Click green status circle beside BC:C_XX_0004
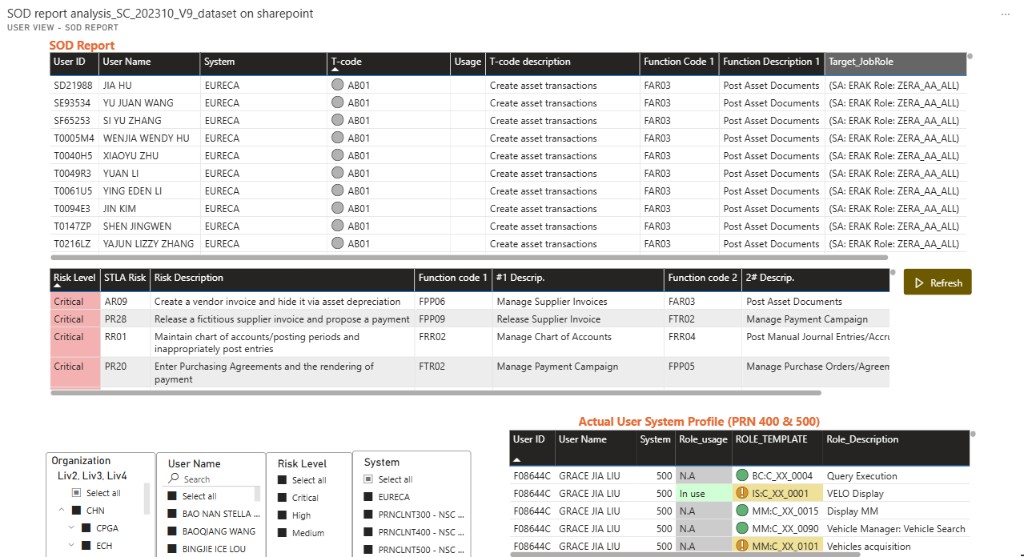Viewport: 1024px width, 557px height. [x=742, y=475]
